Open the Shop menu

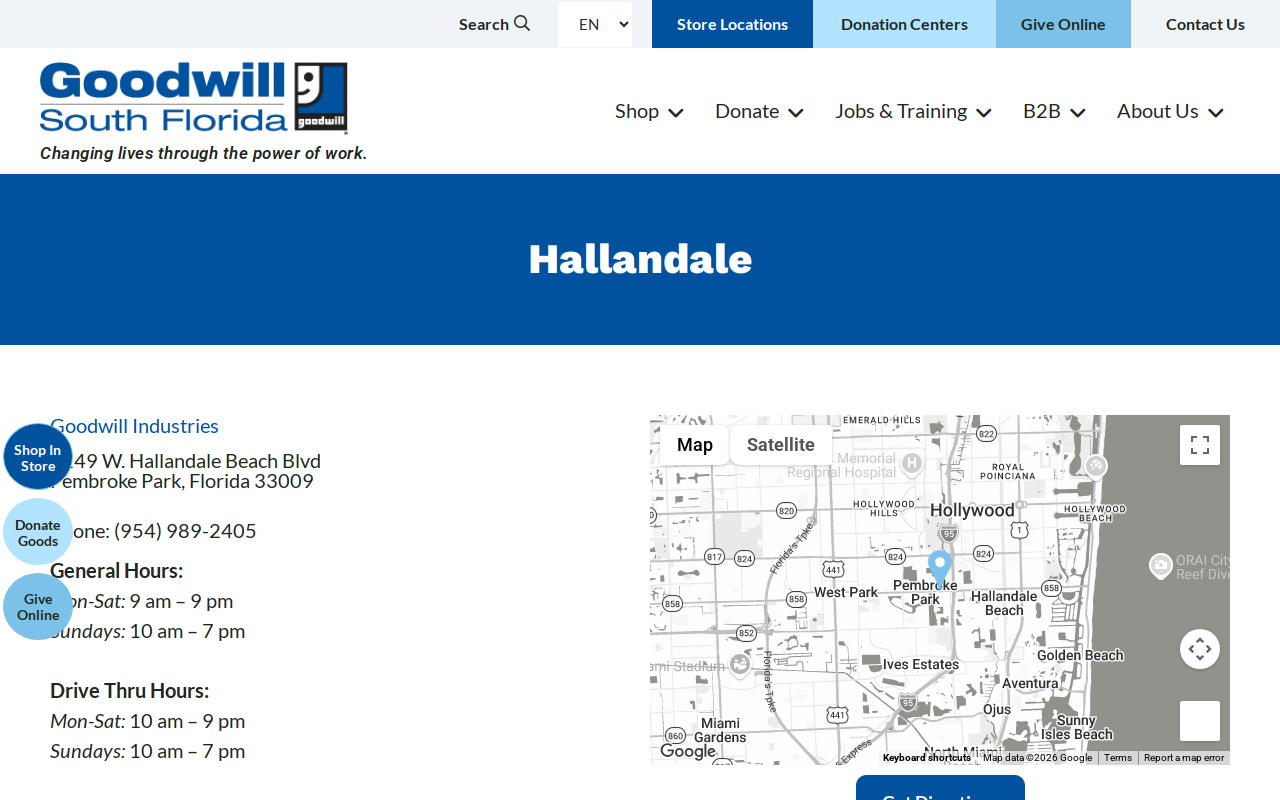[637, 111]
